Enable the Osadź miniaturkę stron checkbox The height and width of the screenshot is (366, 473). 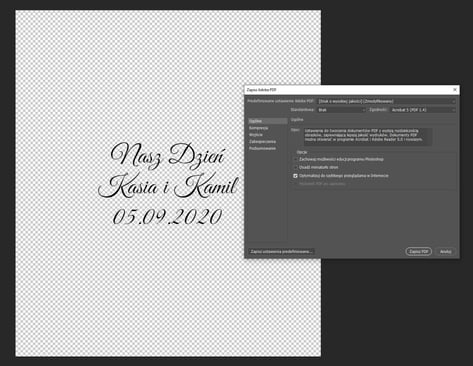click(x=295, y=167)
